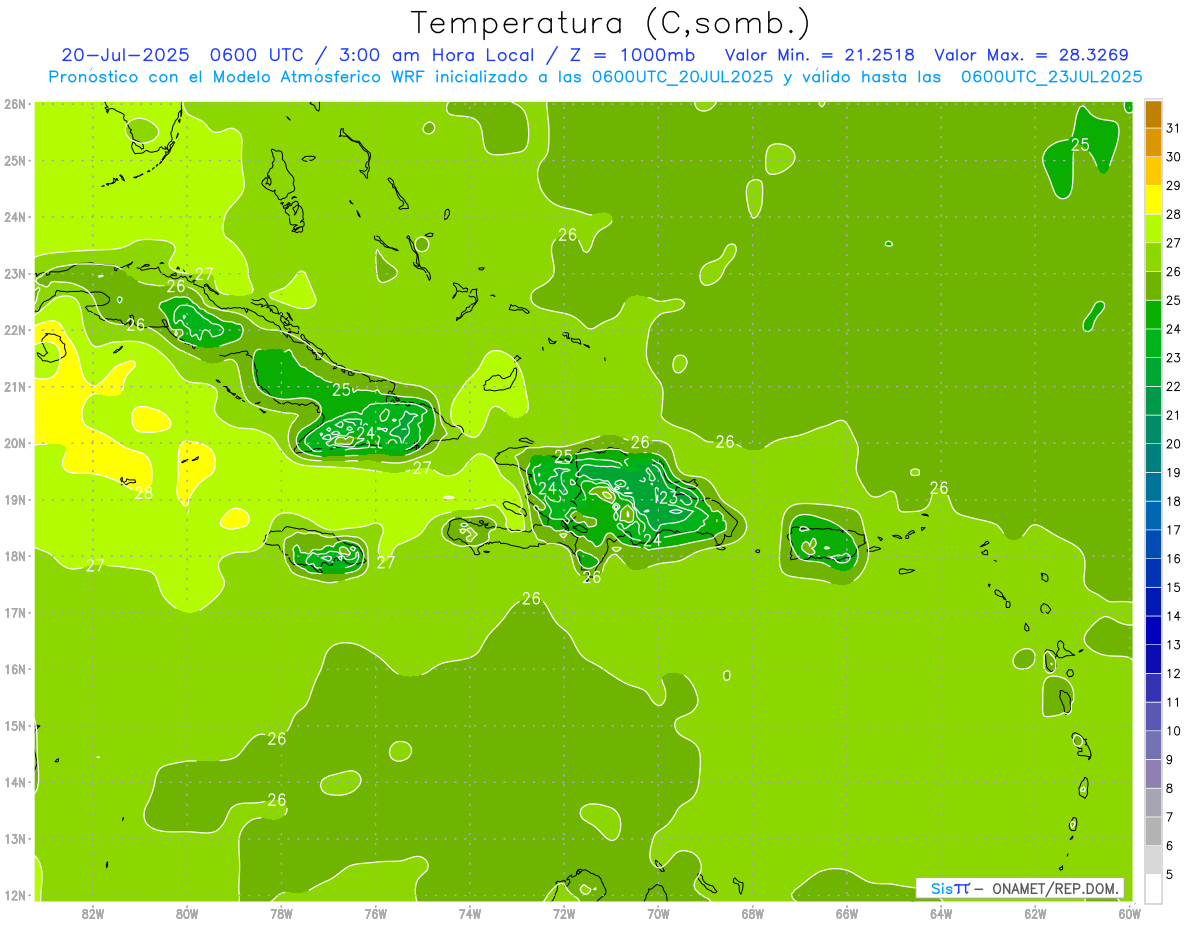The image size is (1200, 927).
Task: Click the '23' contour label over Hispaniola
Action: (x=668, y=497)
